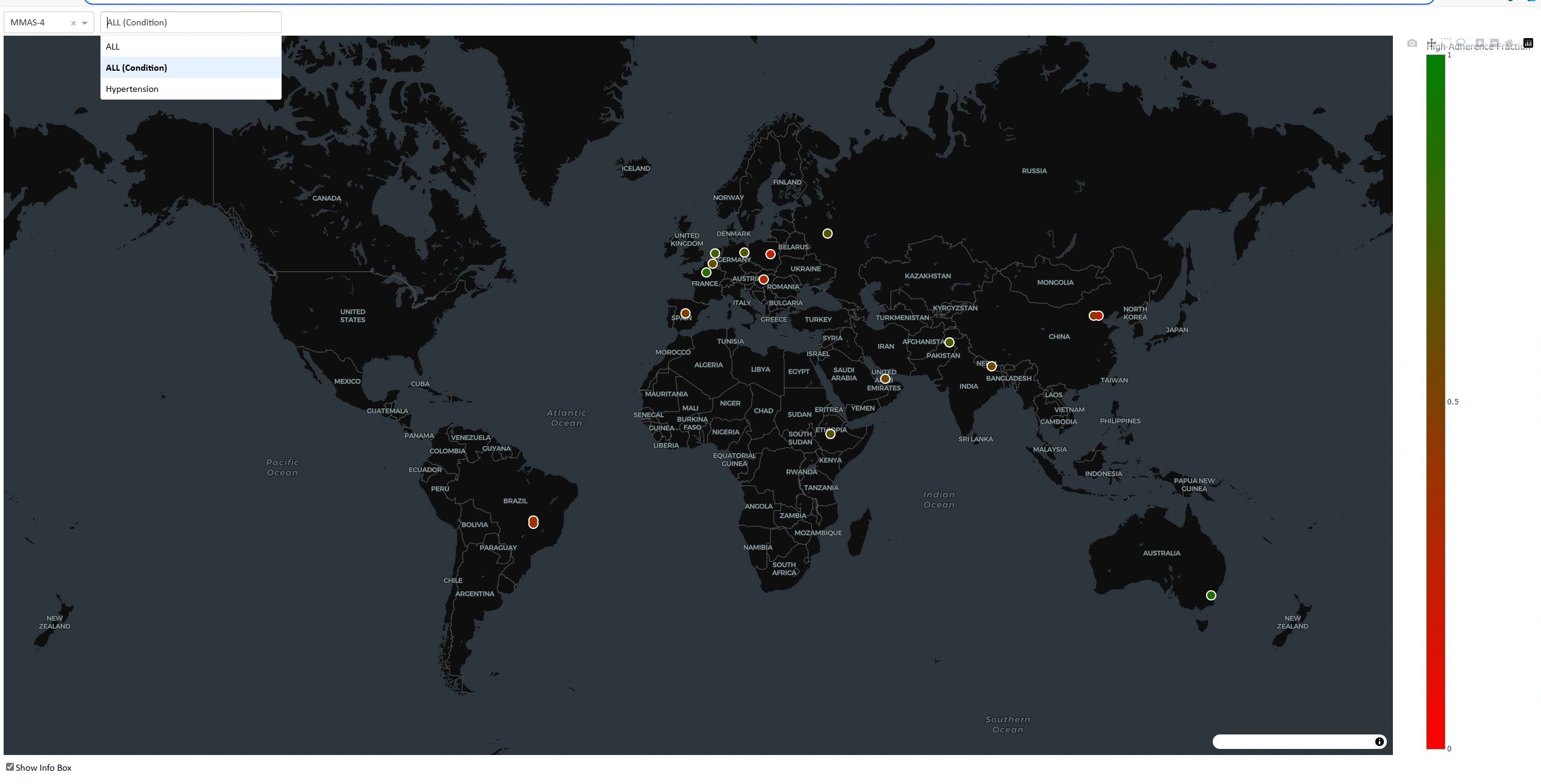This screenshot has width=1541, height=784.
Task: Click the Plotly logo bar-chart icon
Action: pos(1528,43)
